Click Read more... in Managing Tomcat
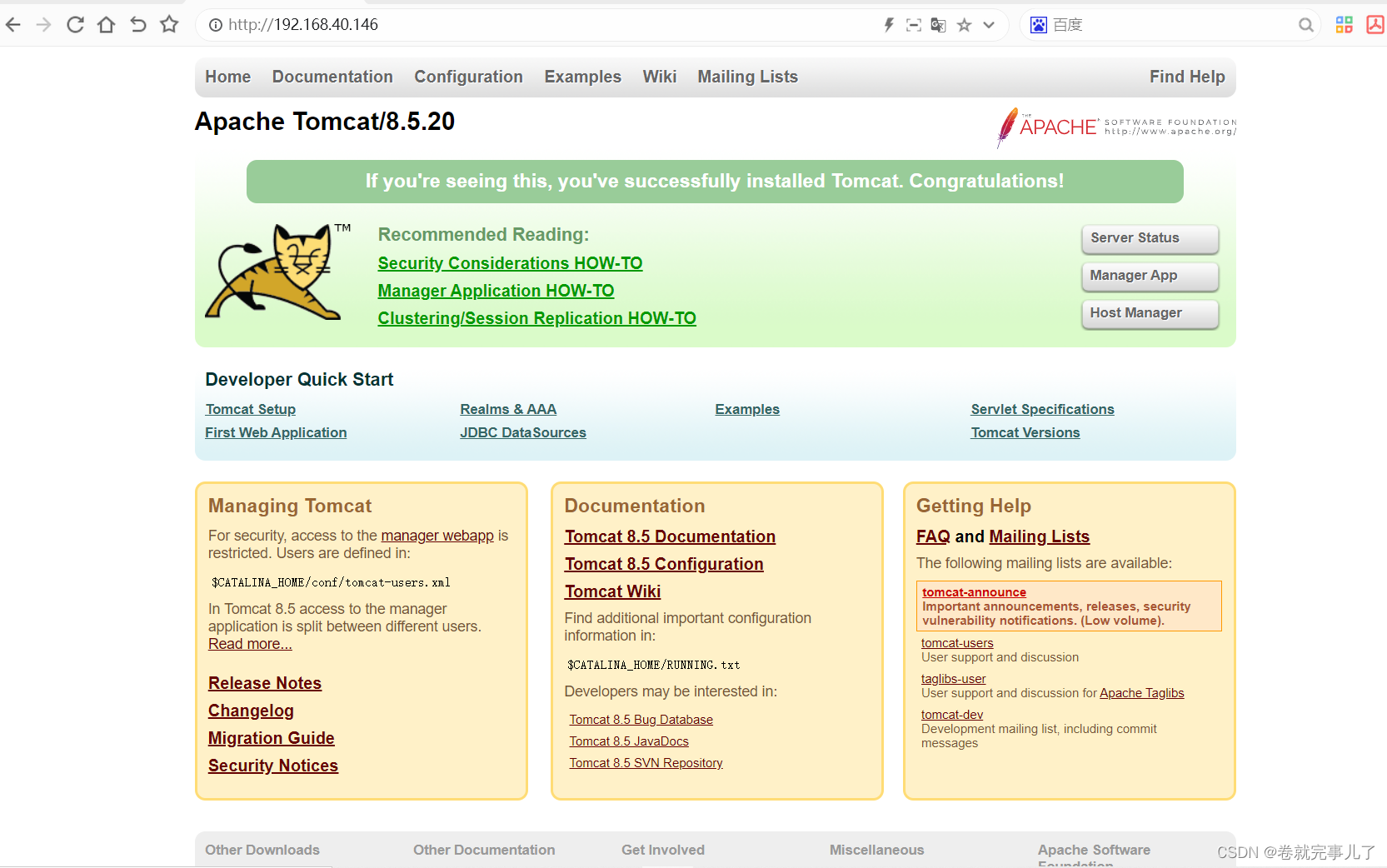 pos(250,644)
